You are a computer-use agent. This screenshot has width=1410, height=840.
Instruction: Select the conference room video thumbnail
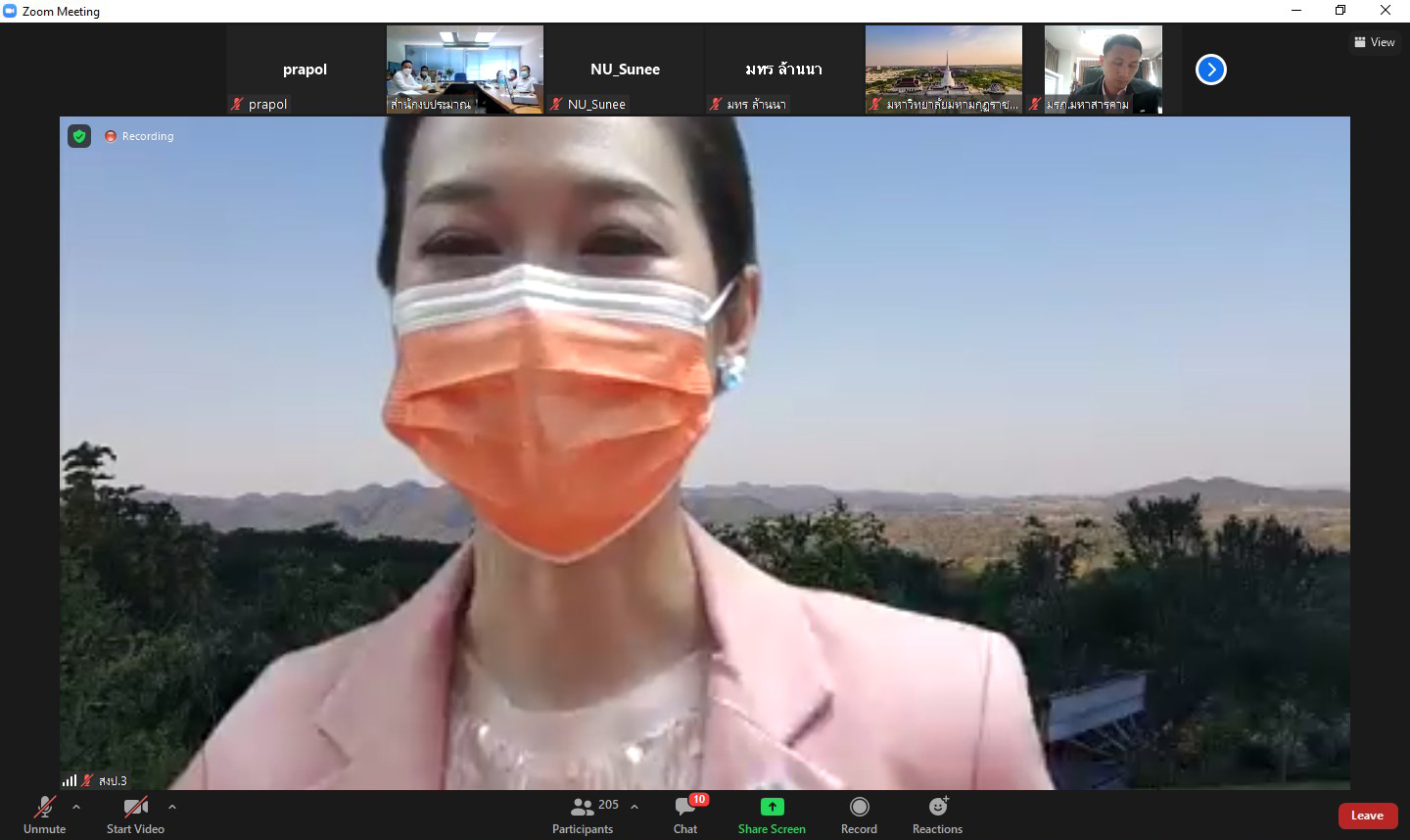coord(465,70)
